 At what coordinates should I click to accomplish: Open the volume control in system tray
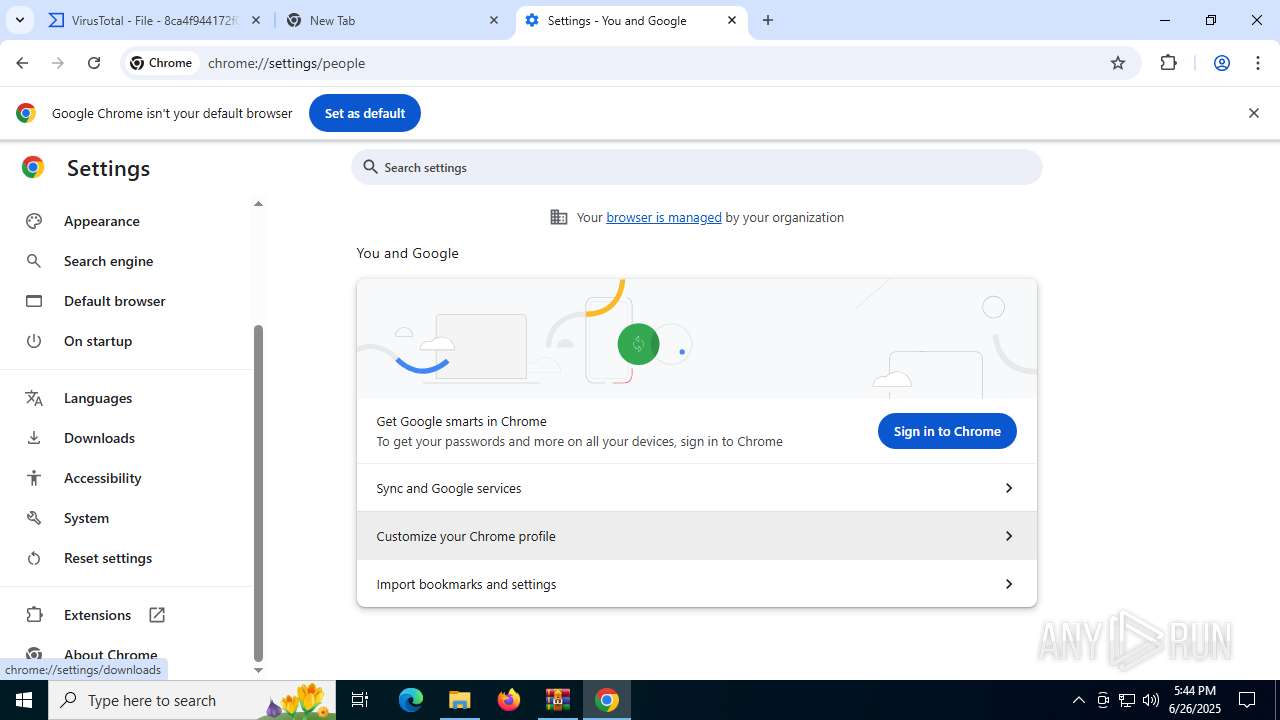tap(1151, 700)
